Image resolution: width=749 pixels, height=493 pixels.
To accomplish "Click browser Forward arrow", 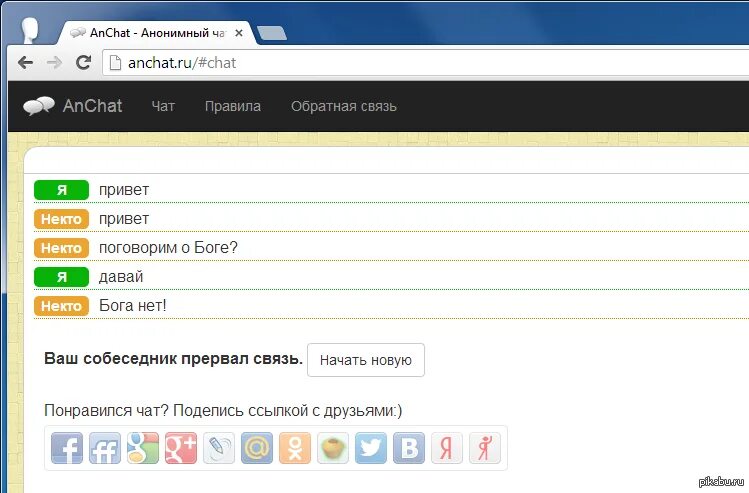I will click(54, 63).
